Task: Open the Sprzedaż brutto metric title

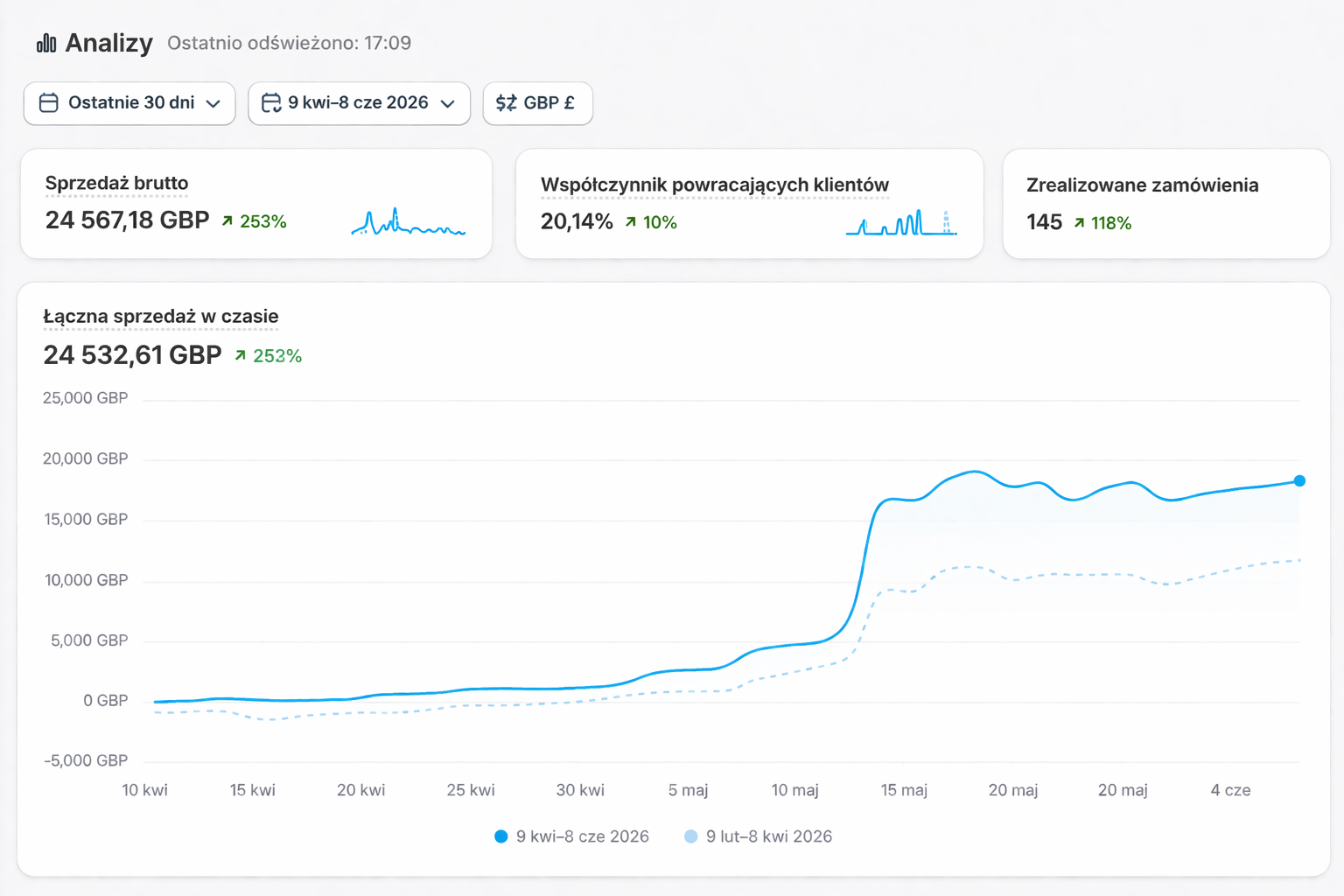Action: 116,183
